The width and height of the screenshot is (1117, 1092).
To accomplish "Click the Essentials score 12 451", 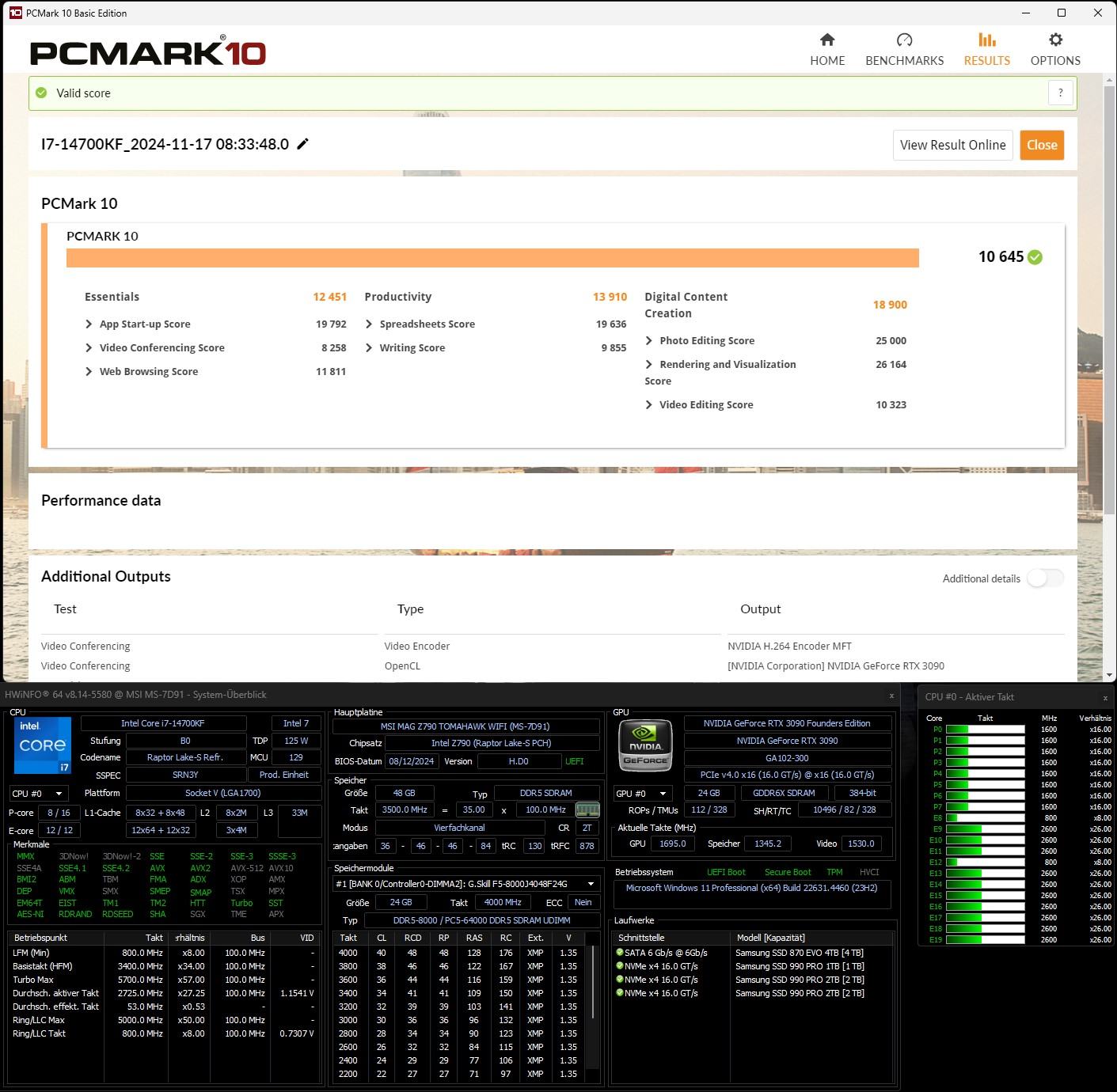I will [x=329, y=297].
